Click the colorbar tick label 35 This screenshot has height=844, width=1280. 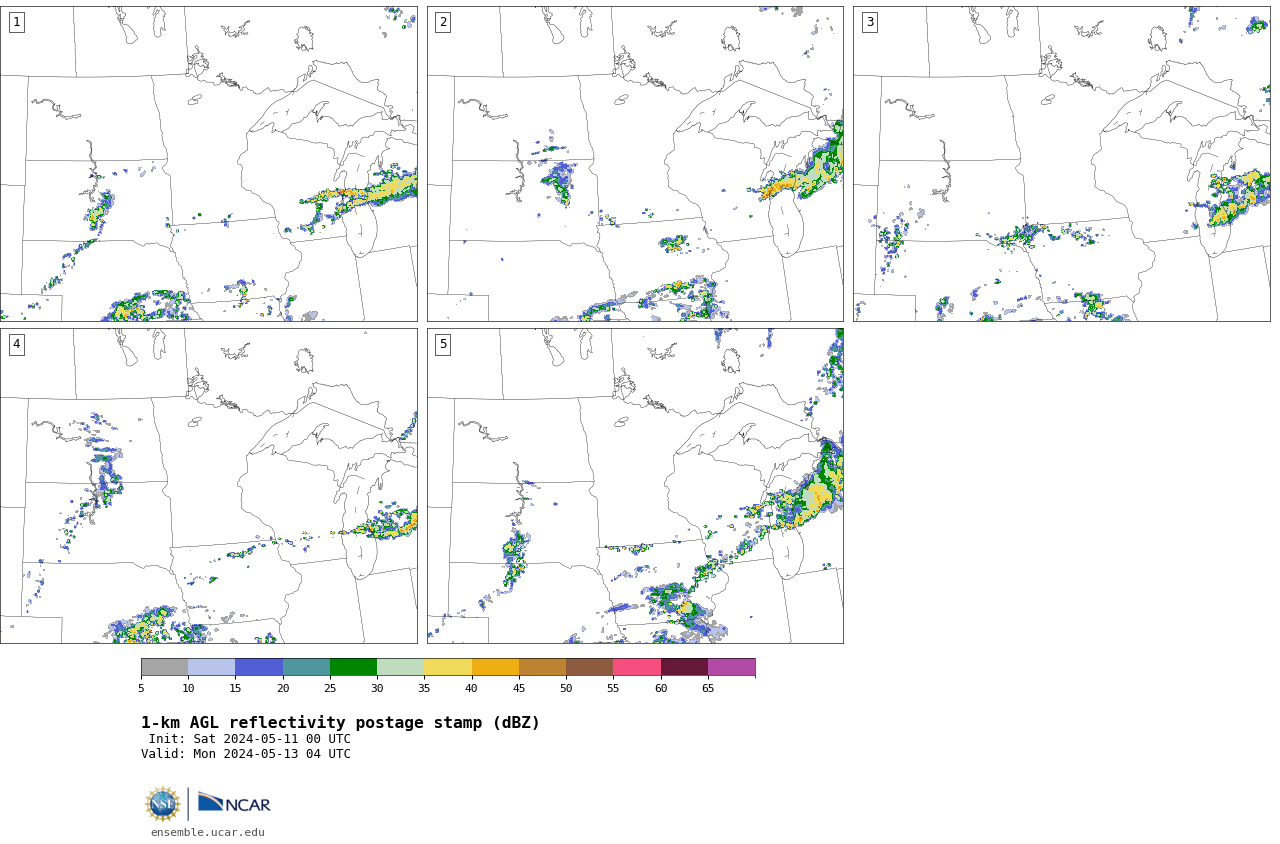click(424, 688)
